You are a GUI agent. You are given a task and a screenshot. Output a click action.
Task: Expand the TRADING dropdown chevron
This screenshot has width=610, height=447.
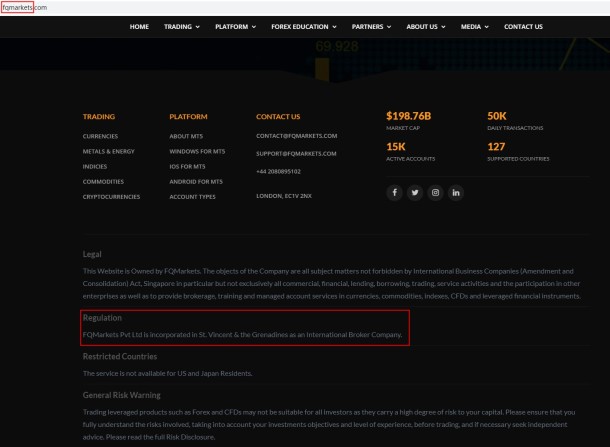coord(198,27)
